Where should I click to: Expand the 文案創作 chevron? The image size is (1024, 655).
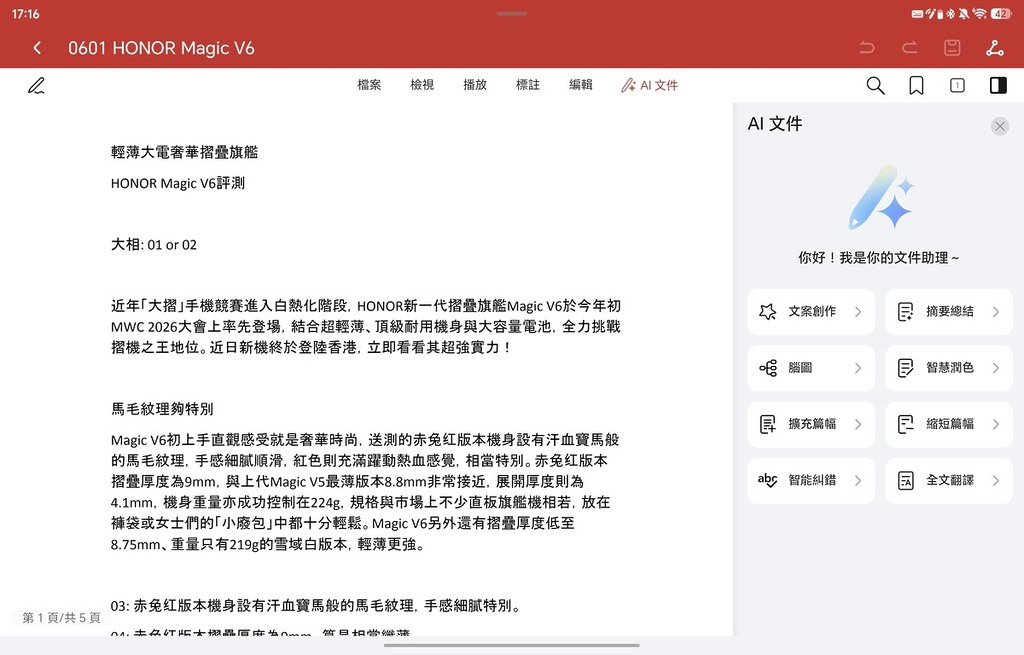(858, 312)
